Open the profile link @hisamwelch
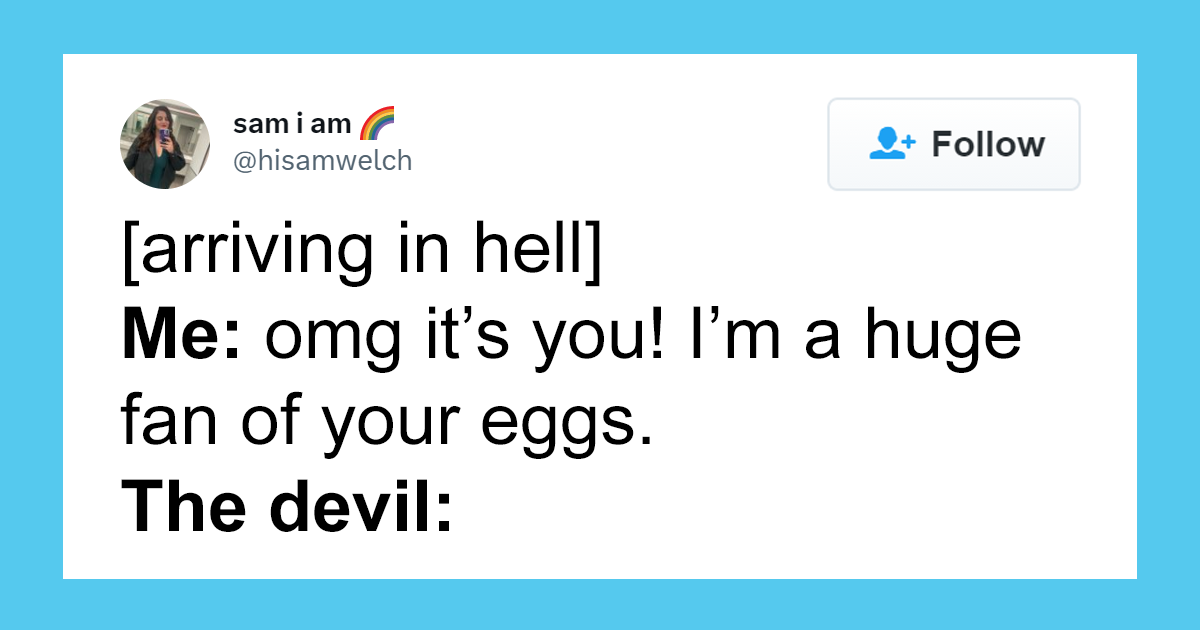The width and height of the screenshot is (1200, 630). (322, 160)
